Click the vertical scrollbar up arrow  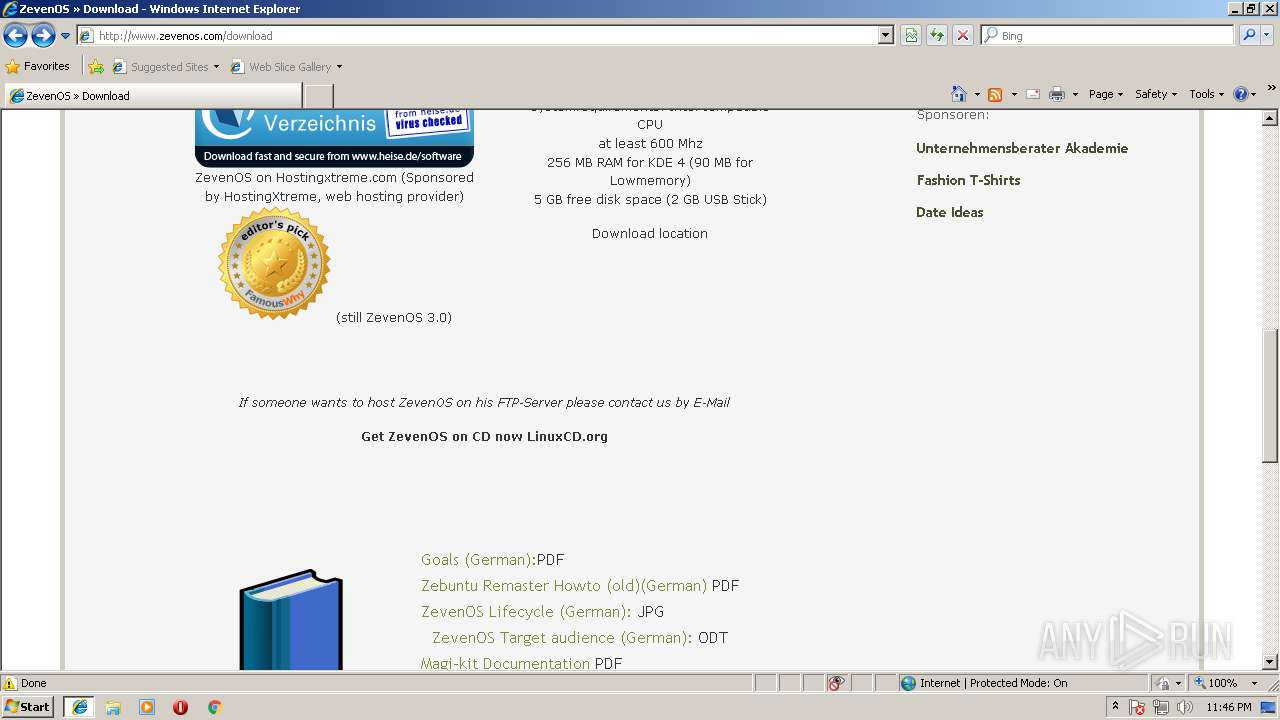point(1271,118)
